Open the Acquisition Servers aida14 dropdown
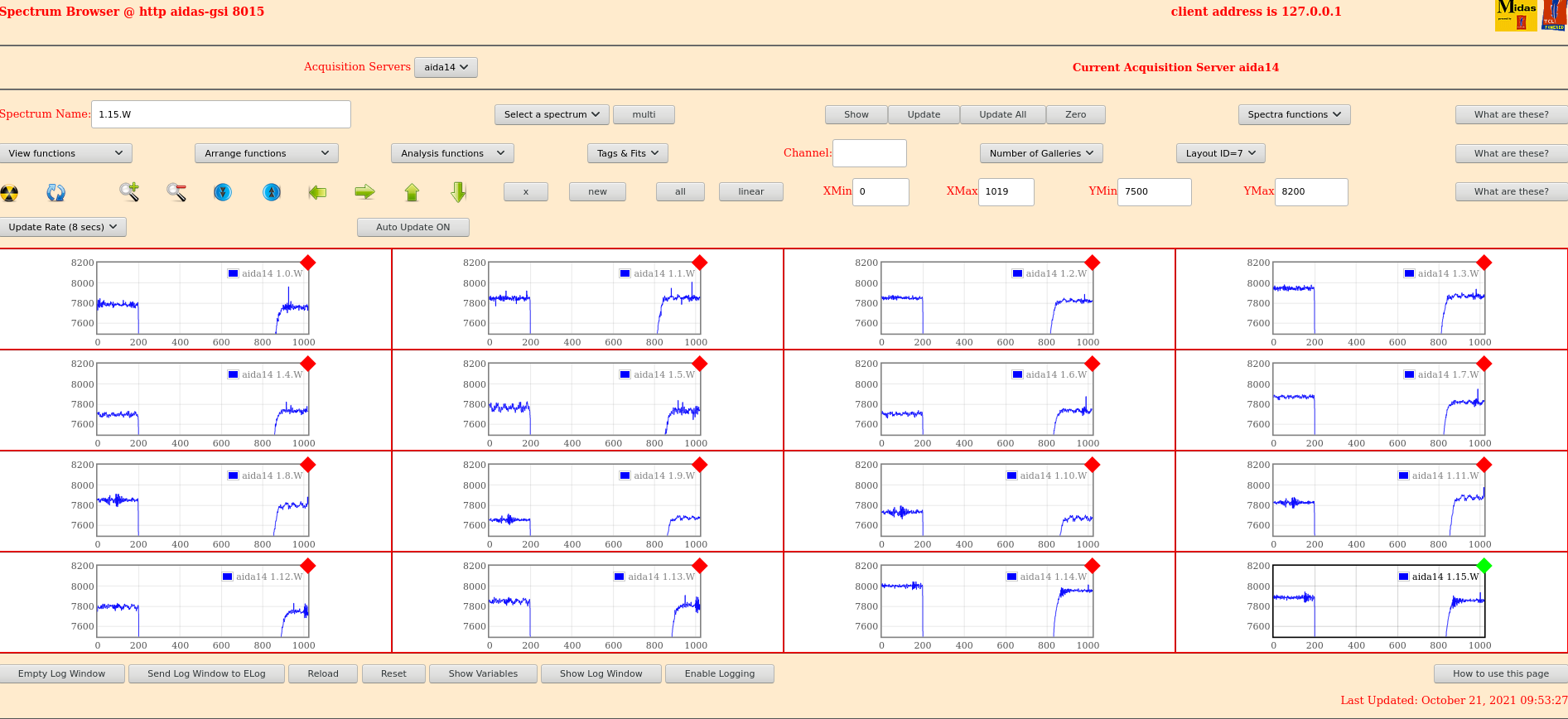 coord(446,67)
